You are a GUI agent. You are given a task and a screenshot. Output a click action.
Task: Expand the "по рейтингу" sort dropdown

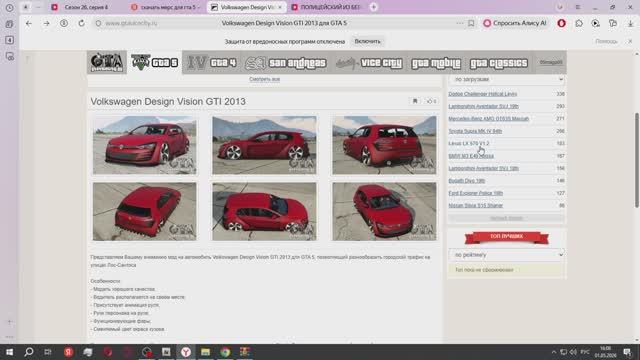(507, 255)
